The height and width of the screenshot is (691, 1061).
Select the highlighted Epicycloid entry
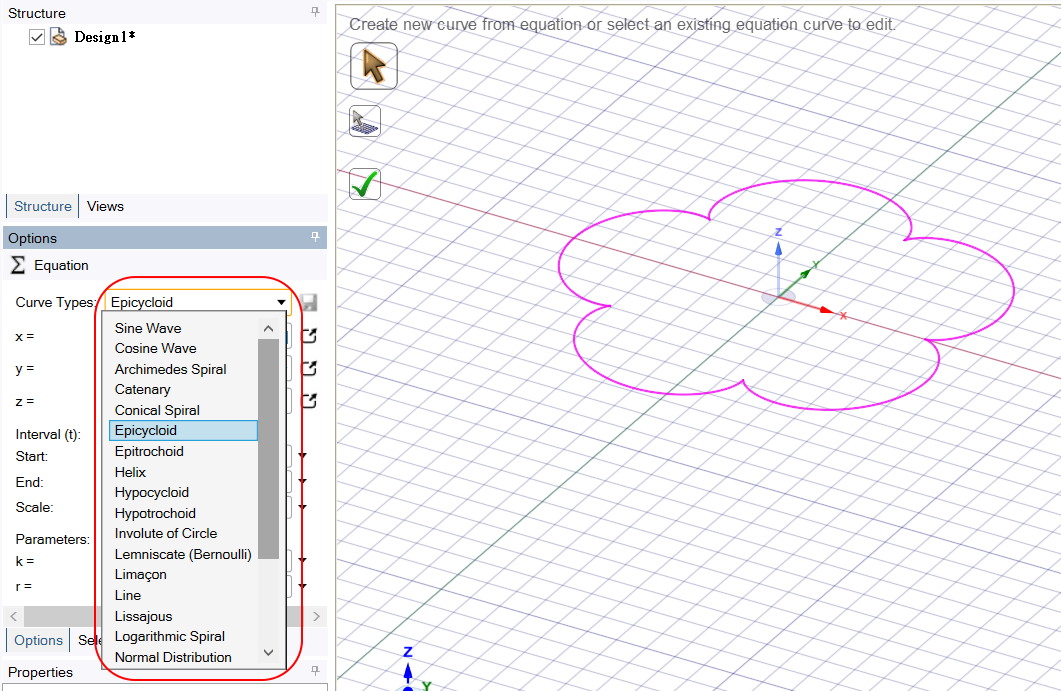[183, 430]
